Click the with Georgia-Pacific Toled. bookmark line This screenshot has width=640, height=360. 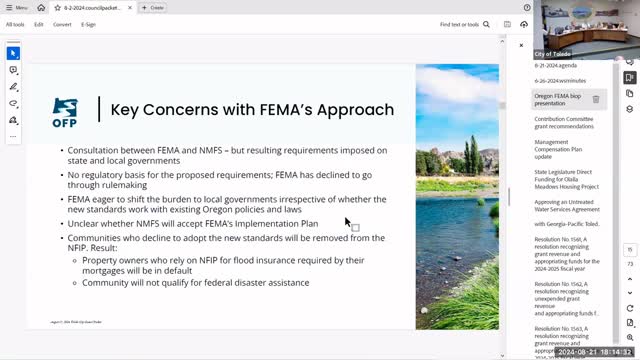(567, 224)
